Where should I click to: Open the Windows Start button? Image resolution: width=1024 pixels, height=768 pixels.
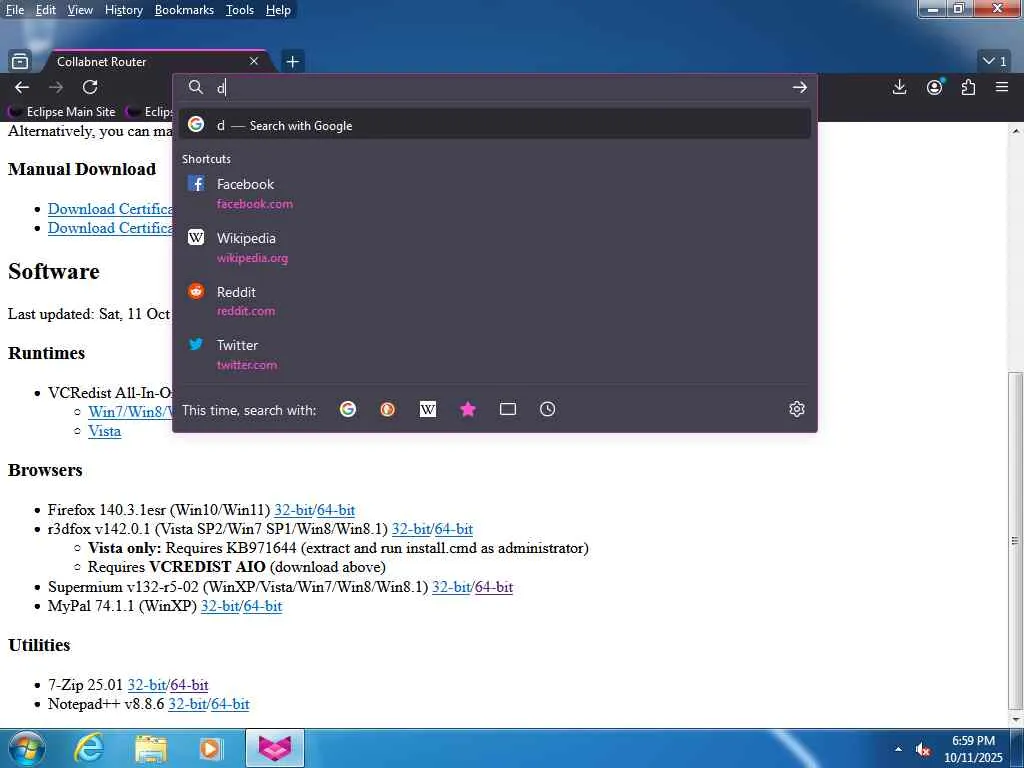26,748
